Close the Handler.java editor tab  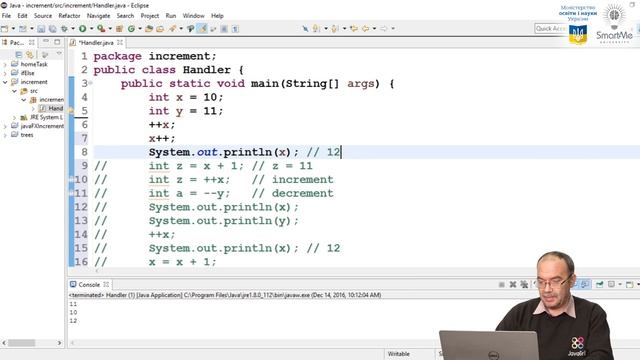[x=120, y=42]
